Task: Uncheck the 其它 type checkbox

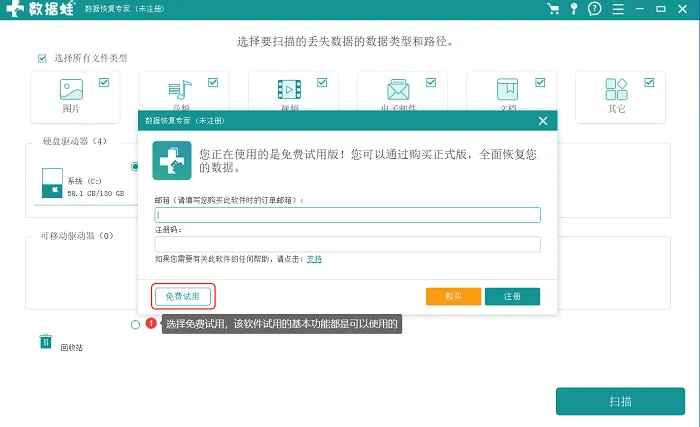Action: click(x=649, y=83)
